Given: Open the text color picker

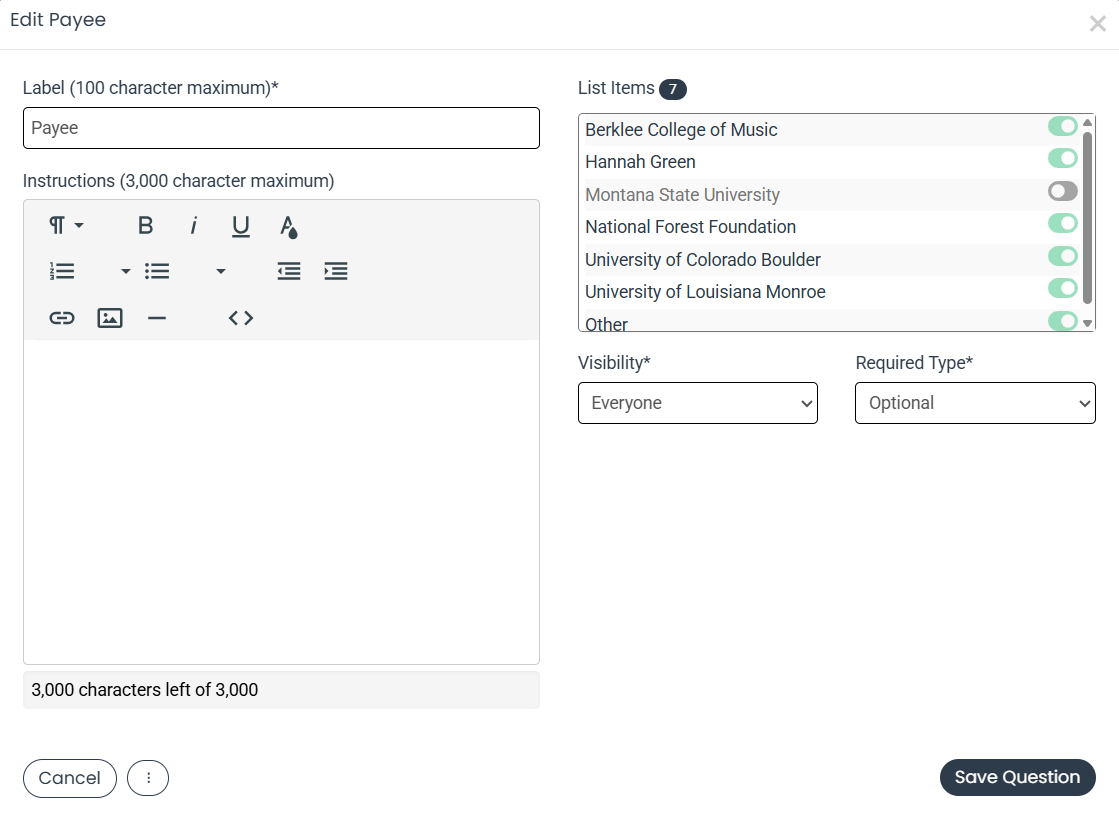Looking at the screenshot, I should pyautogui.click(x=288, y=226).
